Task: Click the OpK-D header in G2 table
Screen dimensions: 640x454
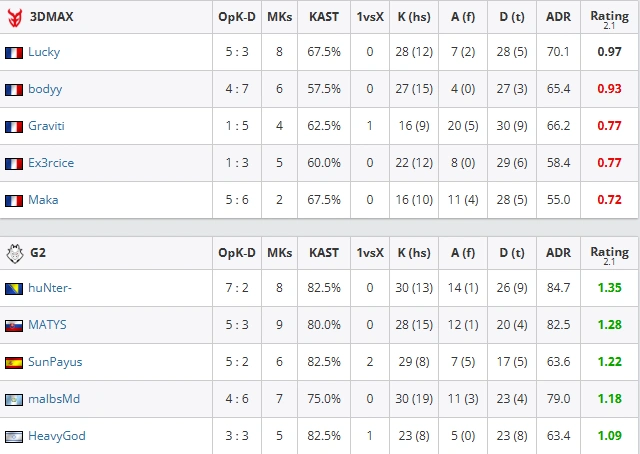Action: (237, 253)
